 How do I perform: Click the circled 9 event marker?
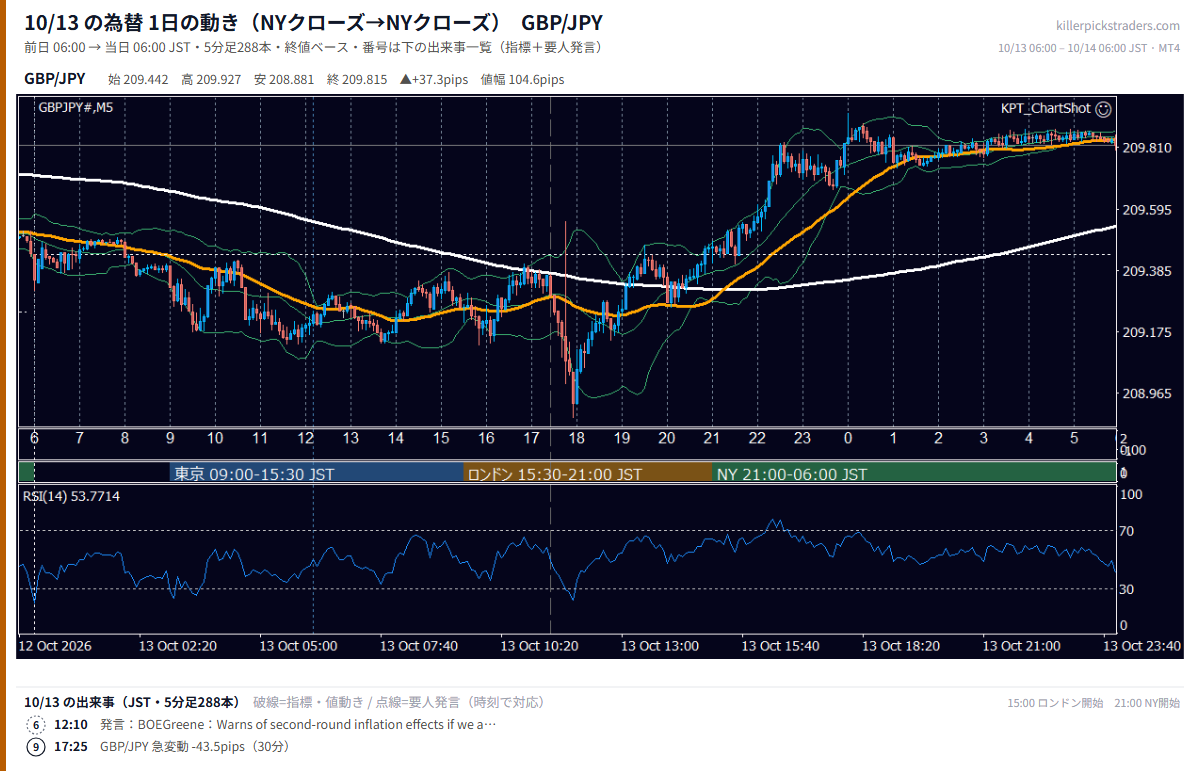point(35,747)
